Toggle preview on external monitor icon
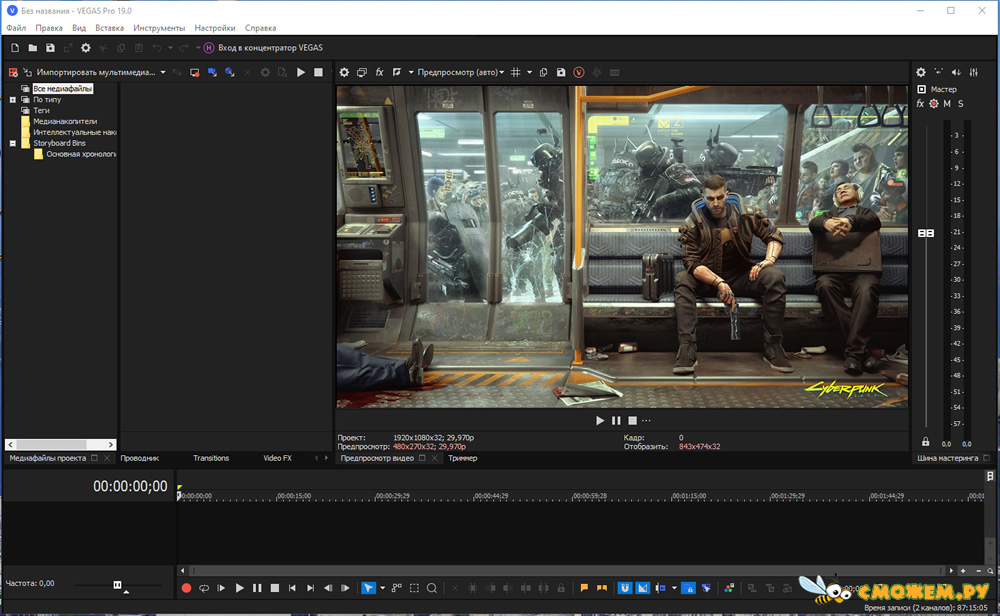The height and width of the screenshot is (616, 1000). point(362,73)
